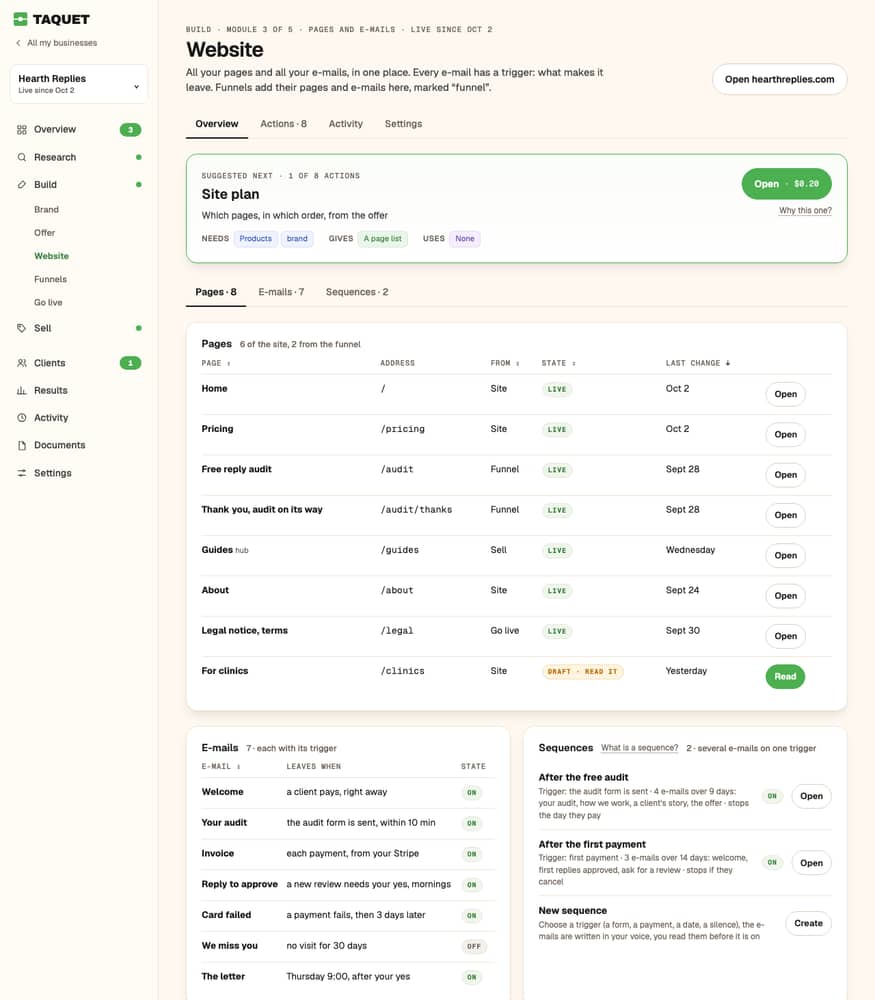Toggle the Reply to approve ON state

tap(471, 885)
